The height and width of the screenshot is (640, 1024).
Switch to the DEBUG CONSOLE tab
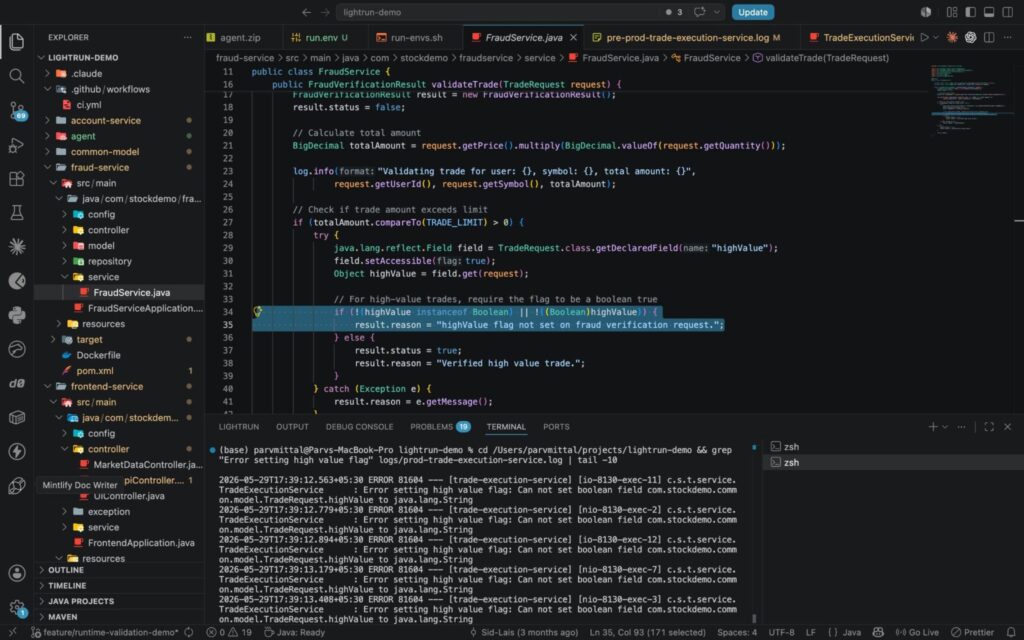tap(359, 426)
